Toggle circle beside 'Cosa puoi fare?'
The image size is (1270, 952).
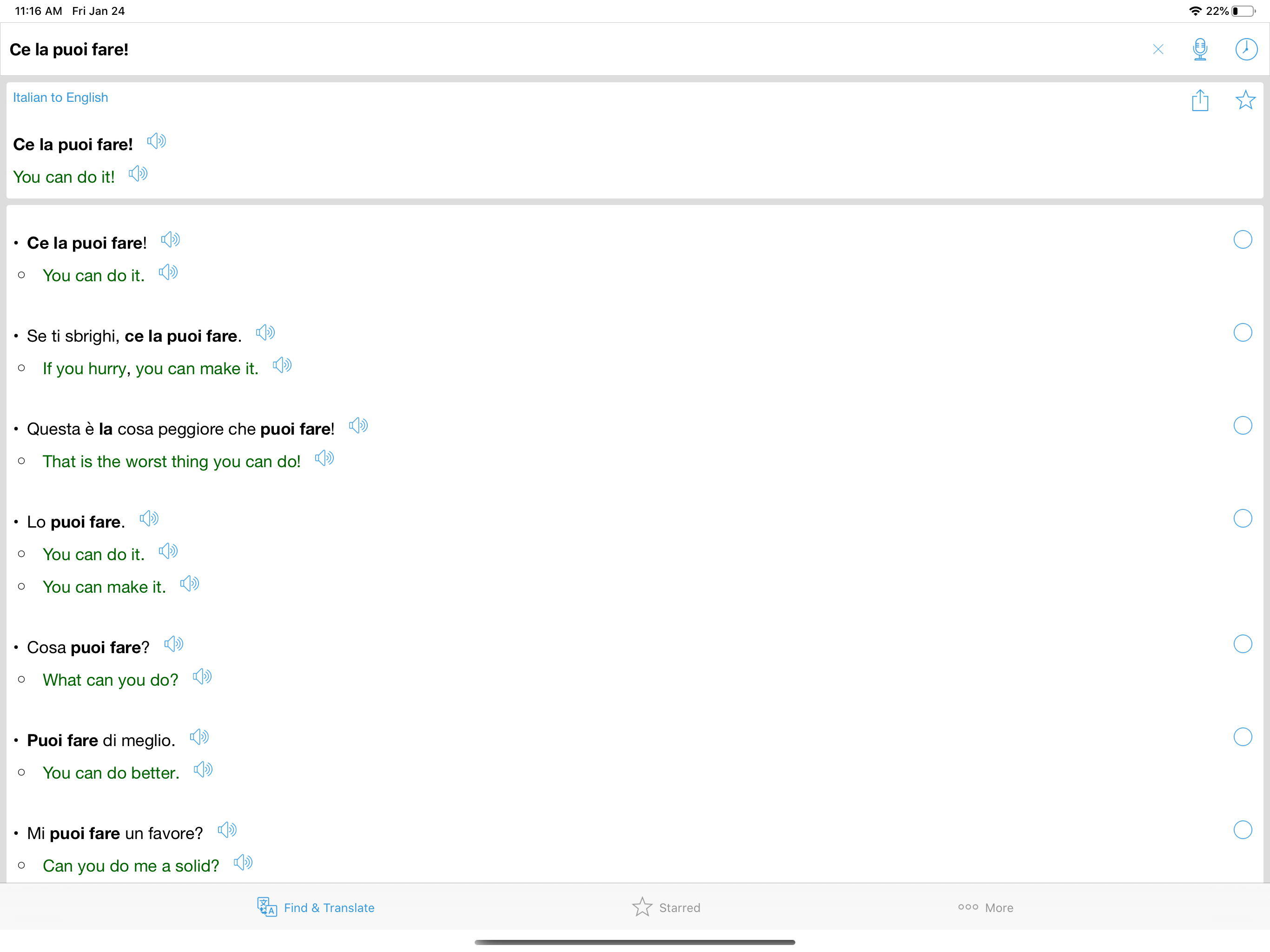(1243, 644)
